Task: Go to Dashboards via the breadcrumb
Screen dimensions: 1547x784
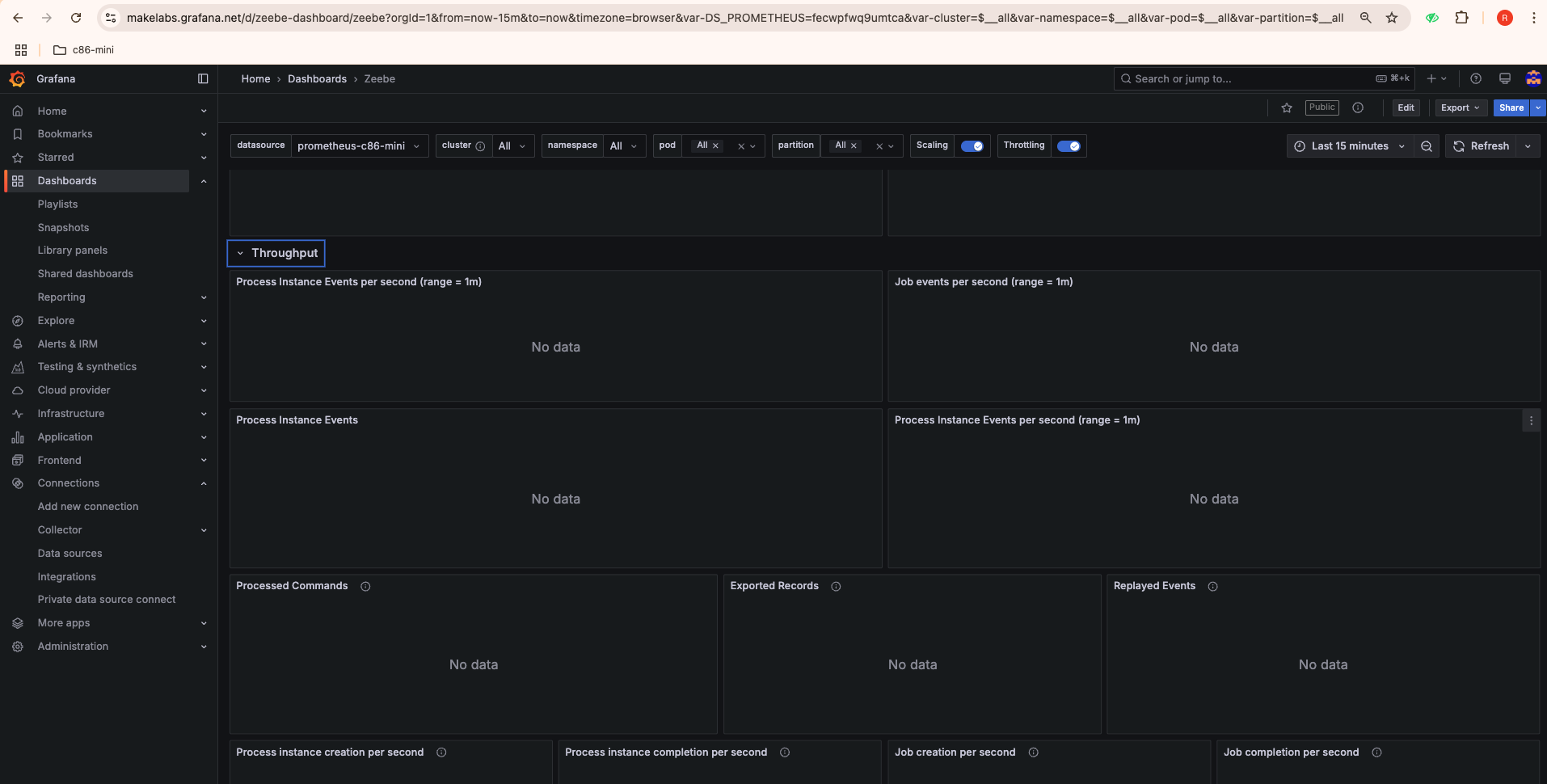Action: click(317, 78)
